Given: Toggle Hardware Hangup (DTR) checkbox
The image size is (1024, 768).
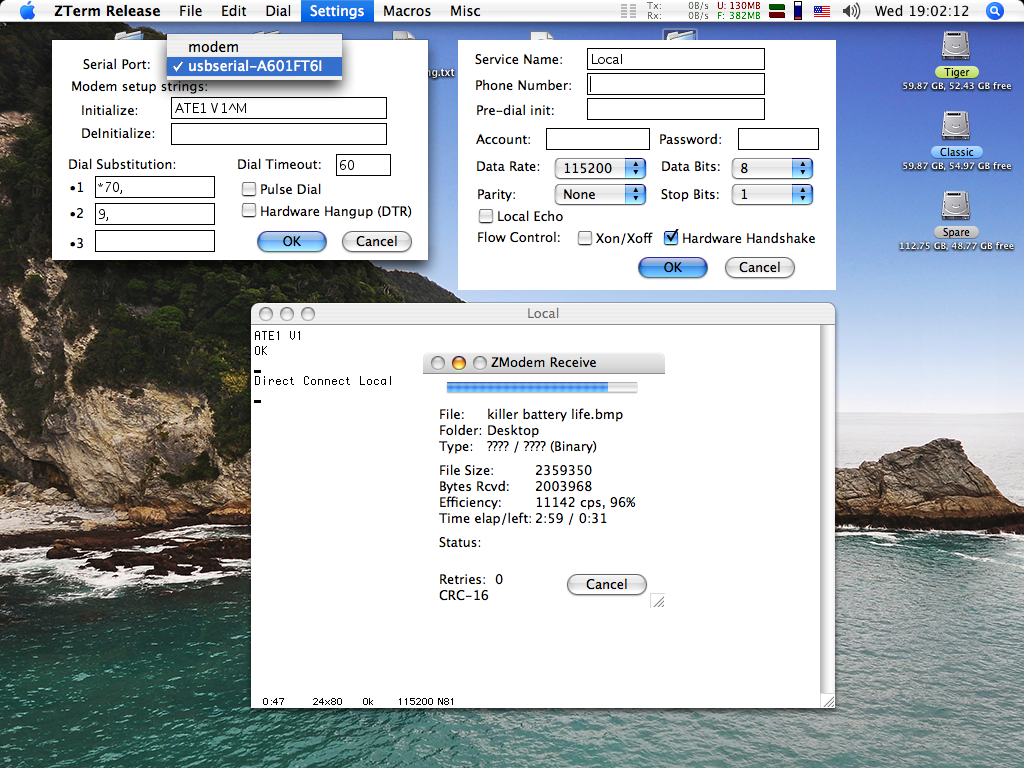Looking at the screenshot, I should click(x=249, y=210).
